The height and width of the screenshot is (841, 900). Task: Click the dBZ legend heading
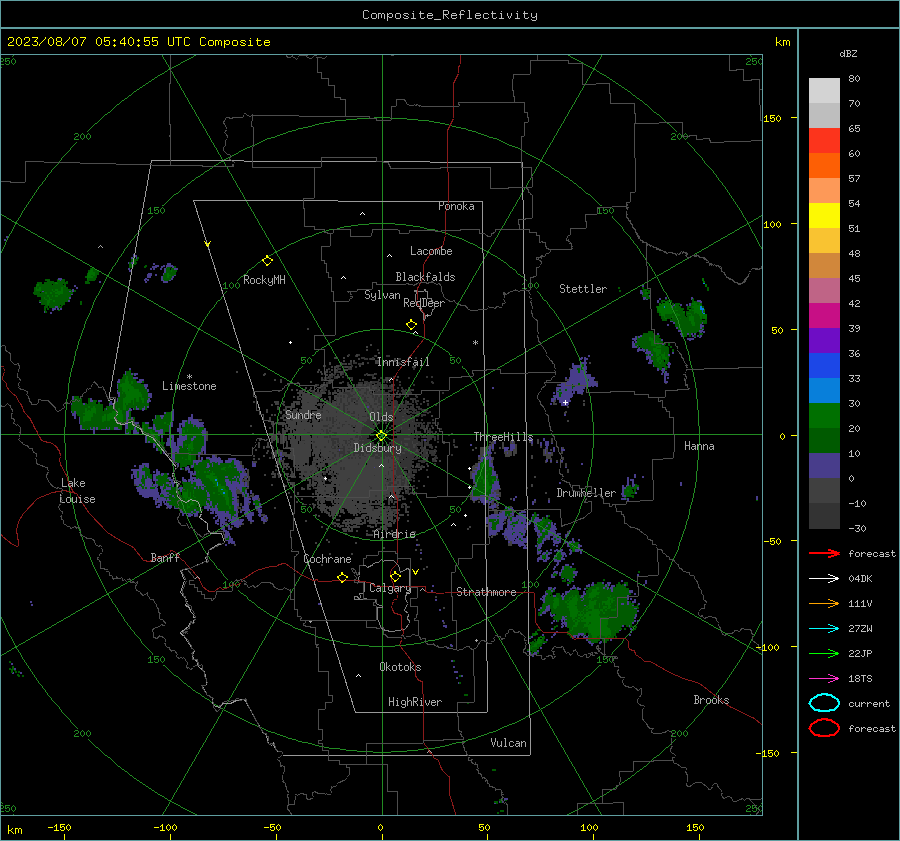[848, 53]
